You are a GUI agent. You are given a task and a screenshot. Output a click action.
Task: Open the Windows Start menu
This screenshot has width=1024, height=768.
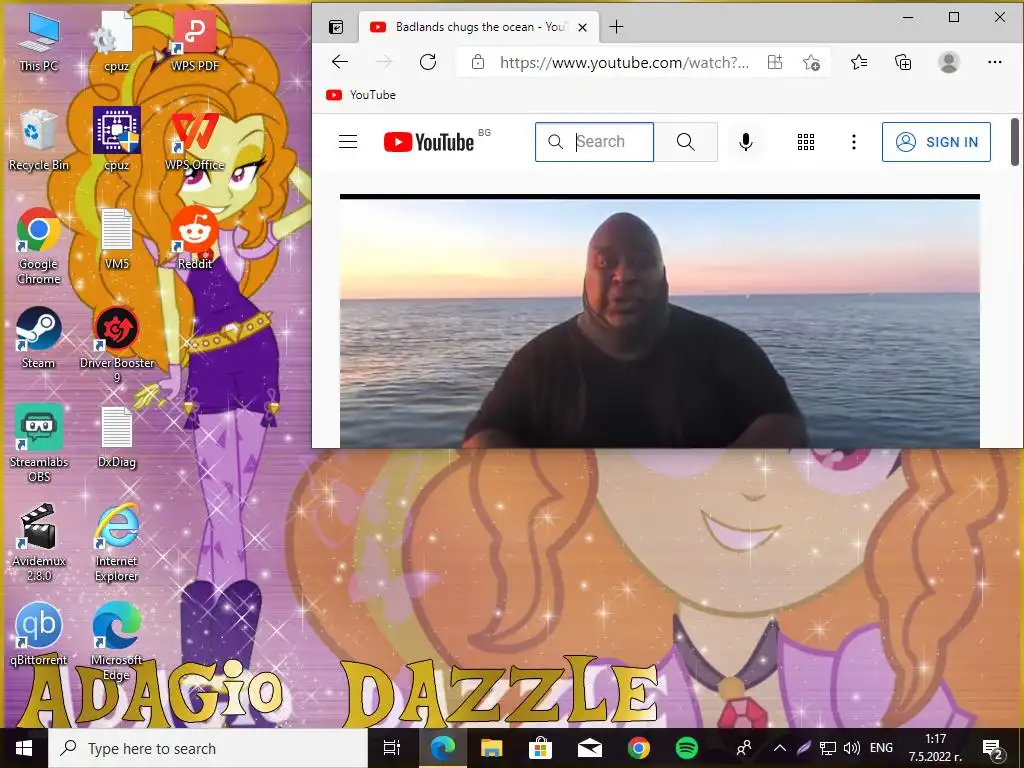coord(24,748)
